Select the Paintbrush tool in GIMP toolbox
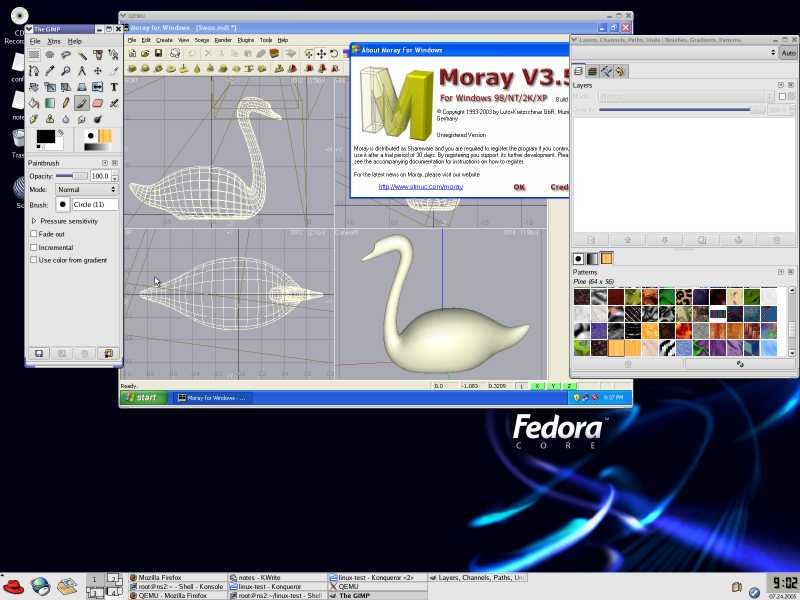Screen dimensions: 800x600 tap(82, 103)
